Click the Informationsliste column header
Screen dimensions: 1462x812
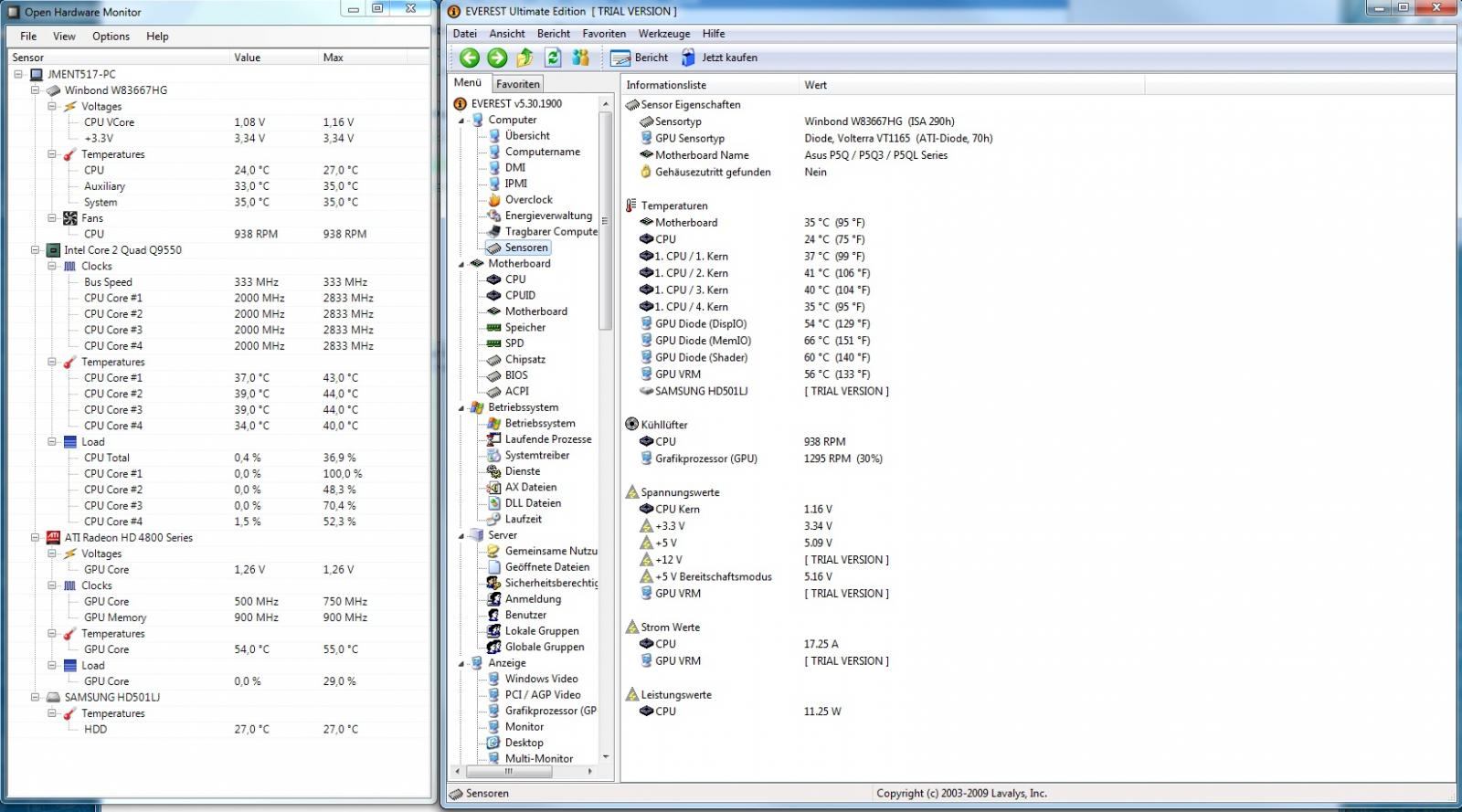[x=710, y=85]
